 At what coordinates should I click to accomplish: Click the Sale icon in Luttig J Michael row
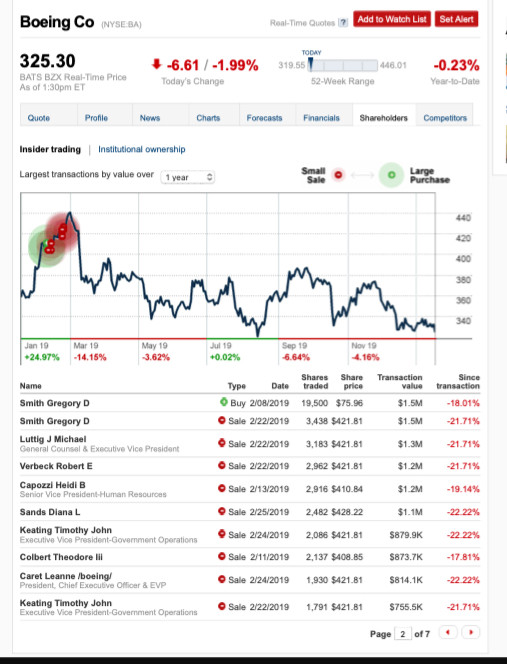(x=222, y=443)
